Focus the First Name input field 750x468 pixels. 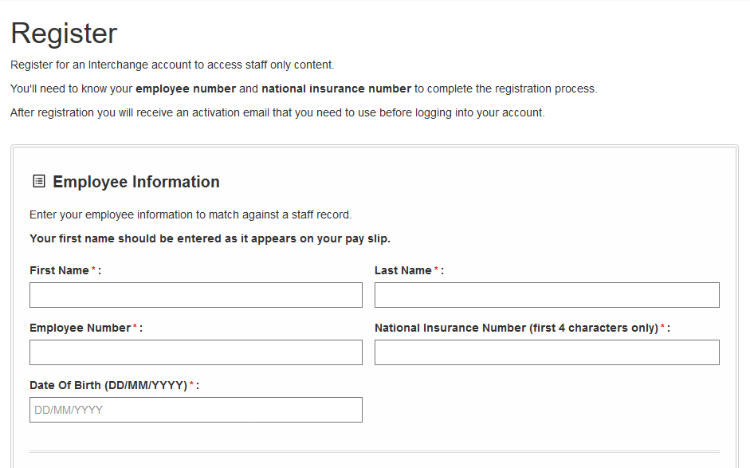click(196, 295)
